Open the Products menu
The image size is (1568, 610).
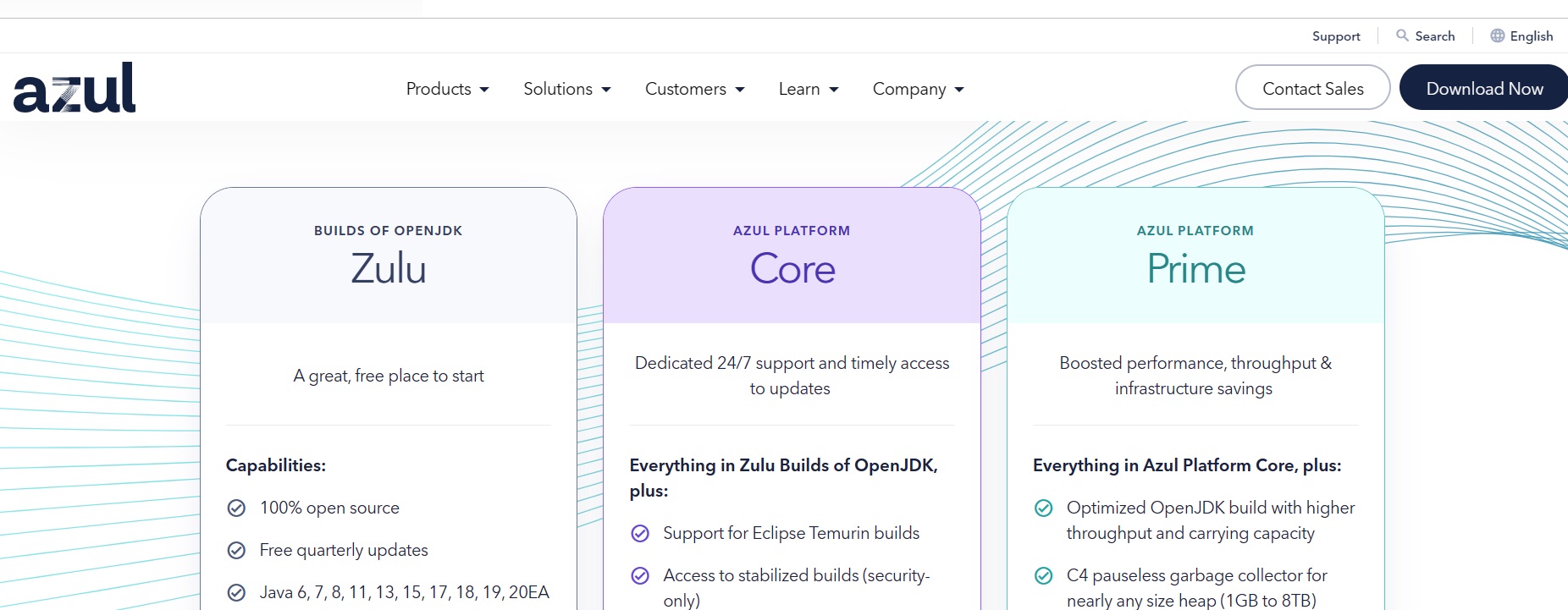(x=447, y=89)
